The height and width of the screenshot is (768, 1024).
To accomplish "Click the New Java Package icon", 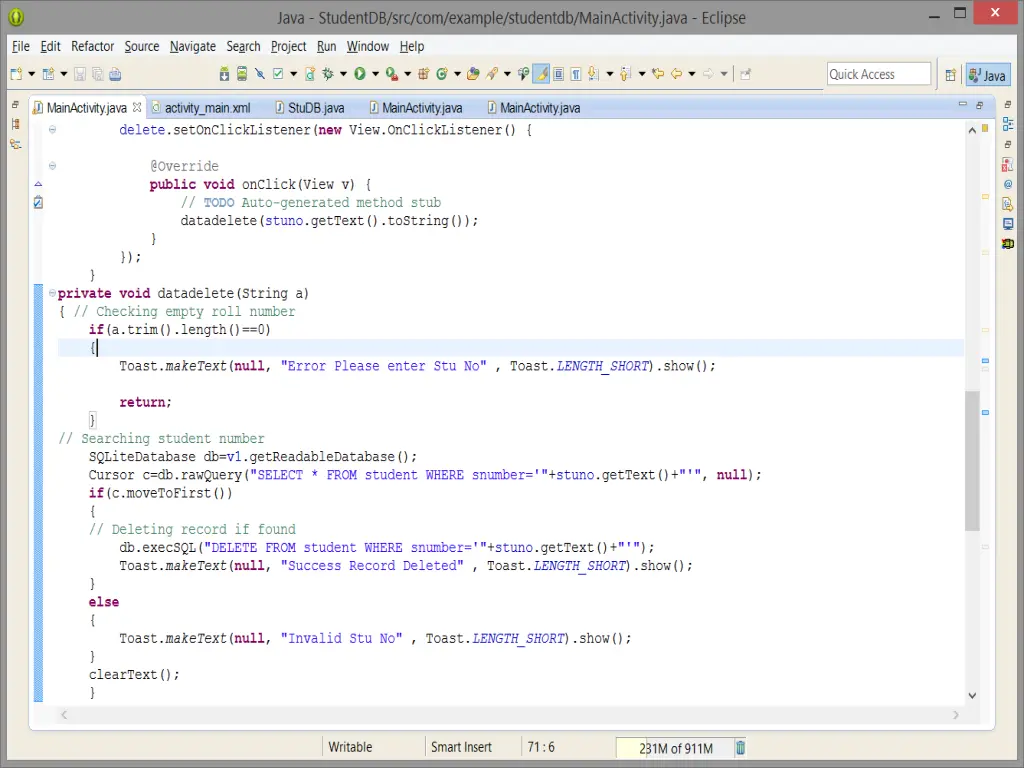I will 423,74.
